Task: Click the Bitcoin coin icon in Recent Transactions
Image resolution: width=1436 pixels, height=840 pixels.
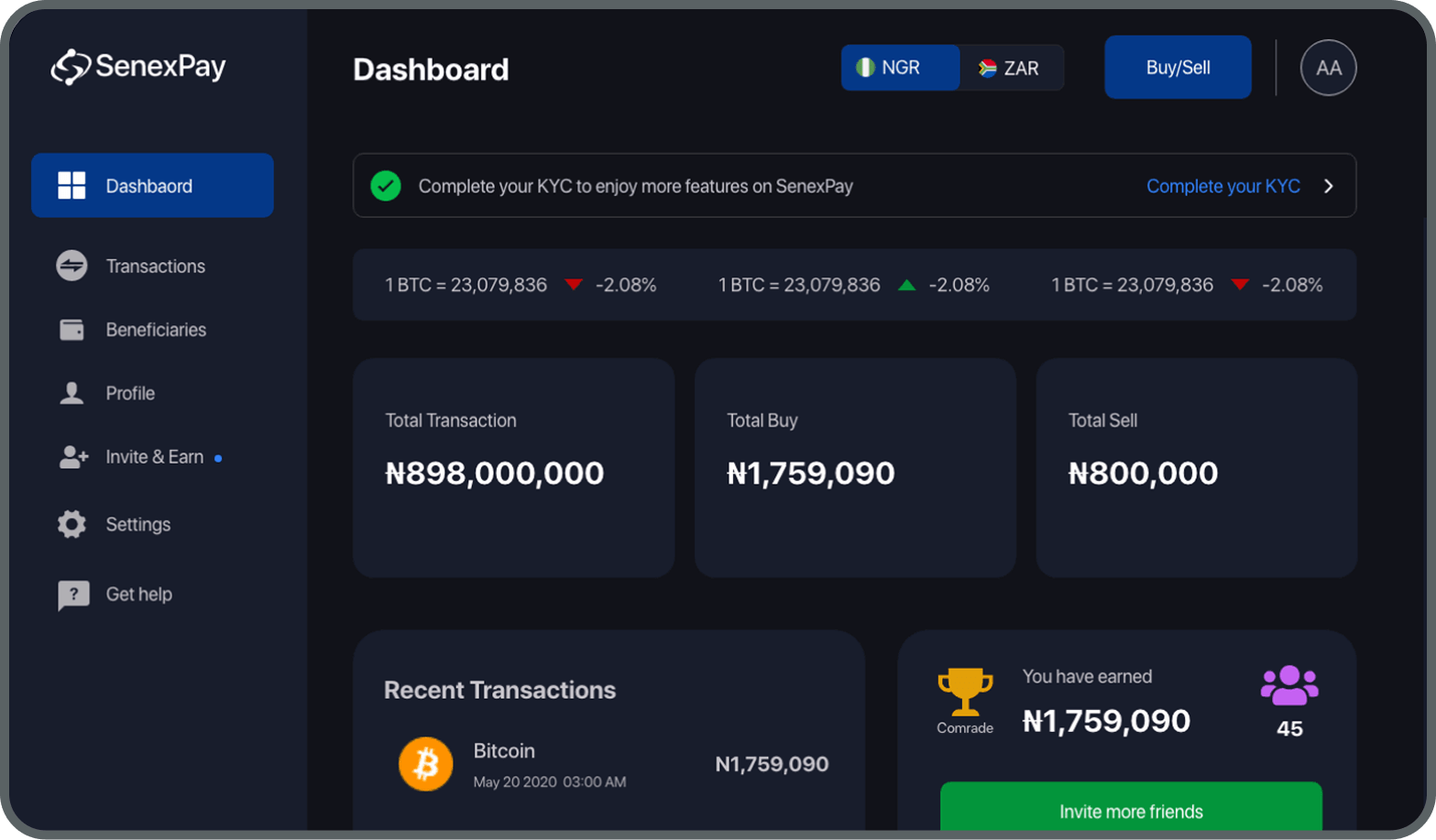Action: 425,764
